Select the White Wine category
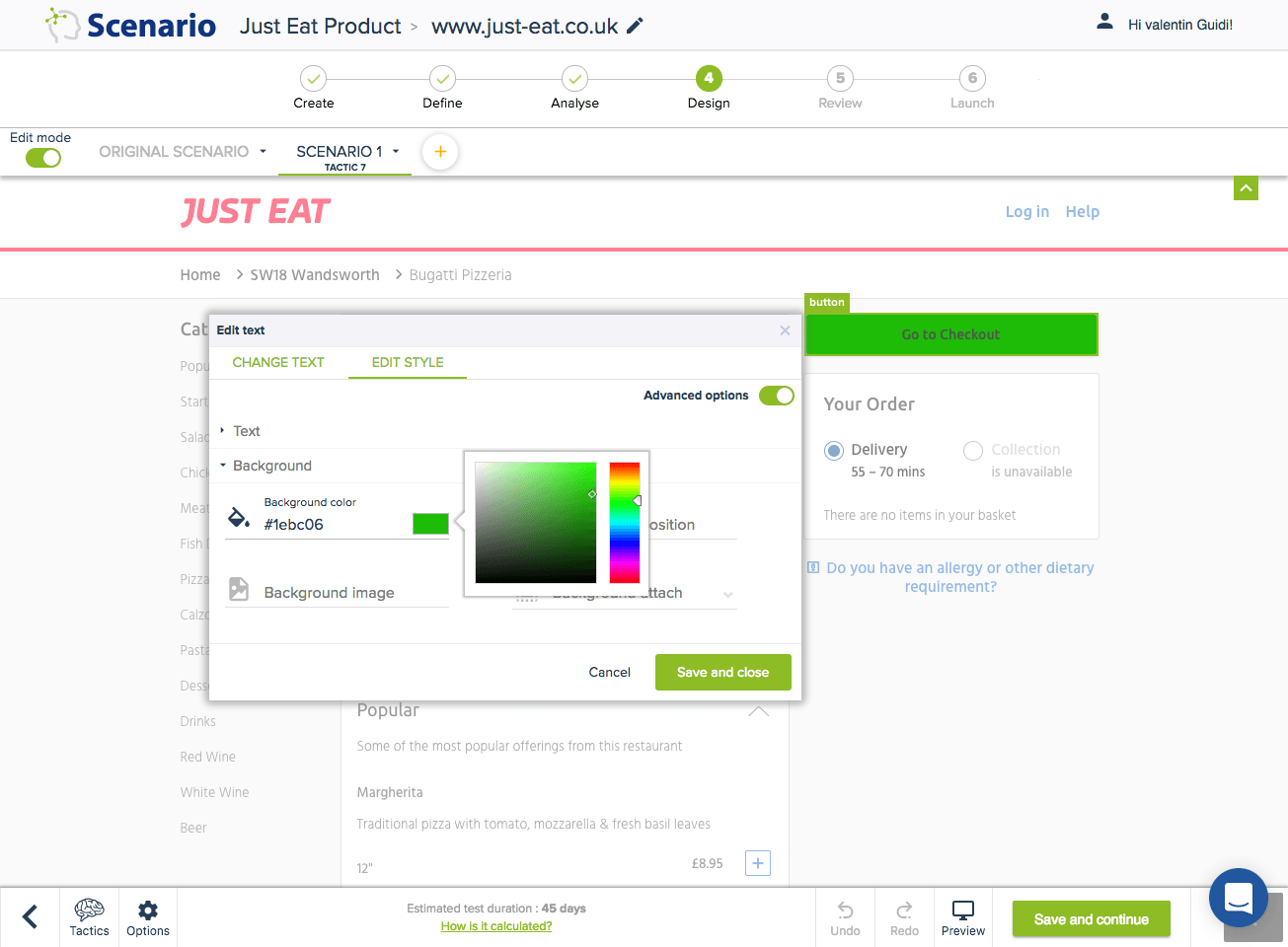The image size is (1288, 947). click(214, 792)
